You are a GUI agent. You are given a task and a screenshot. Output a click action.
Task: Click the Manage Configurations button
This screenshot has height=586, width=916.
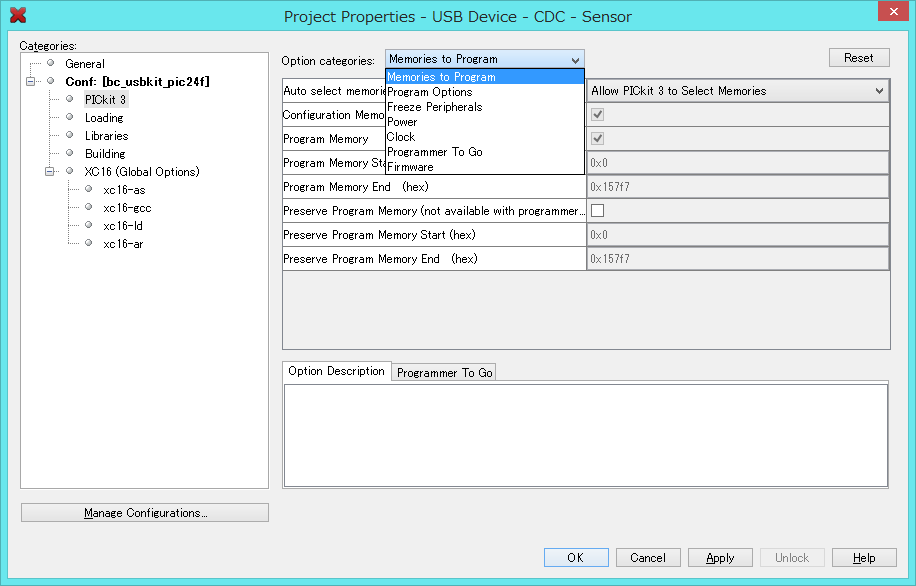coord(145,513)
